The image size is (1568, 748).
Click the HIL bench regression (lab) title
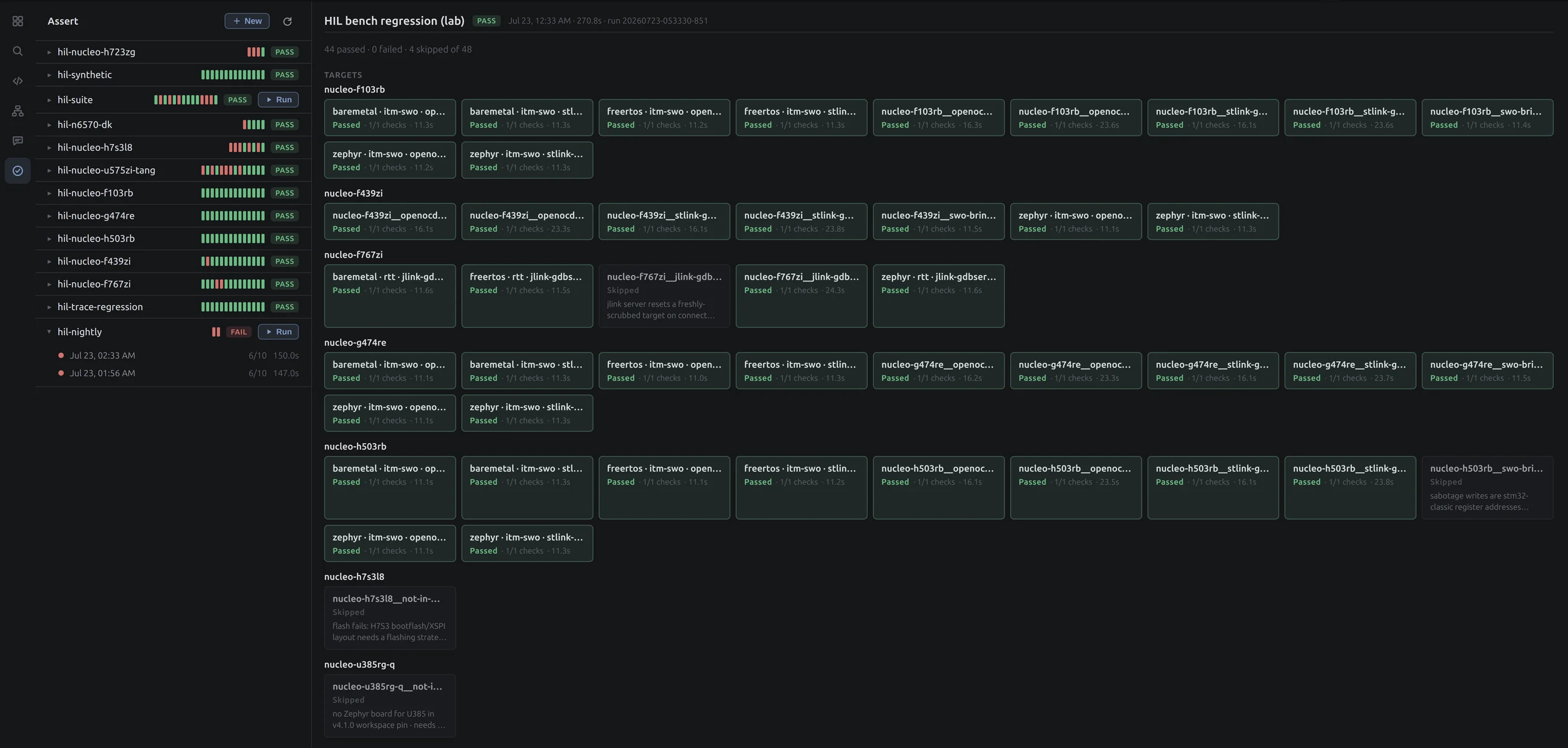pyautogui.click(x=394, y=21)
